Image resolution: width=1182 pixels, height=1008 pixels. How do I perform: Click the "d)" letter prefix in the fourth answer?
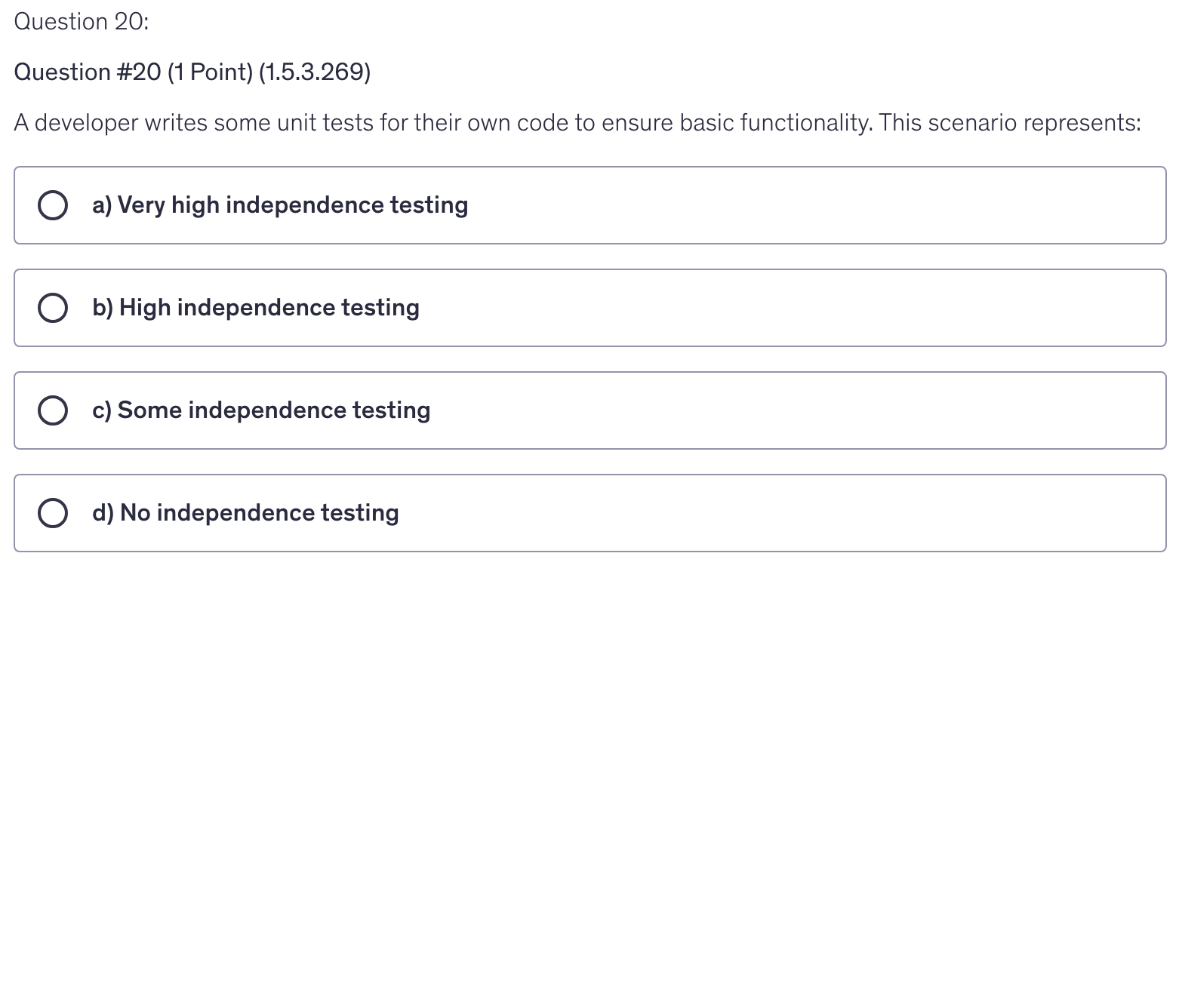click(x=103, y=513)
